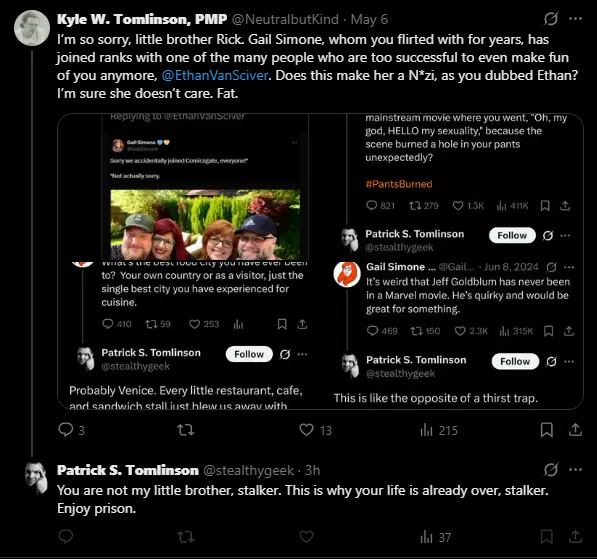Share Patrick S. Tomlinson's reply tweet
The height and width of the screenshot is (559, 597).
(575, 536)
